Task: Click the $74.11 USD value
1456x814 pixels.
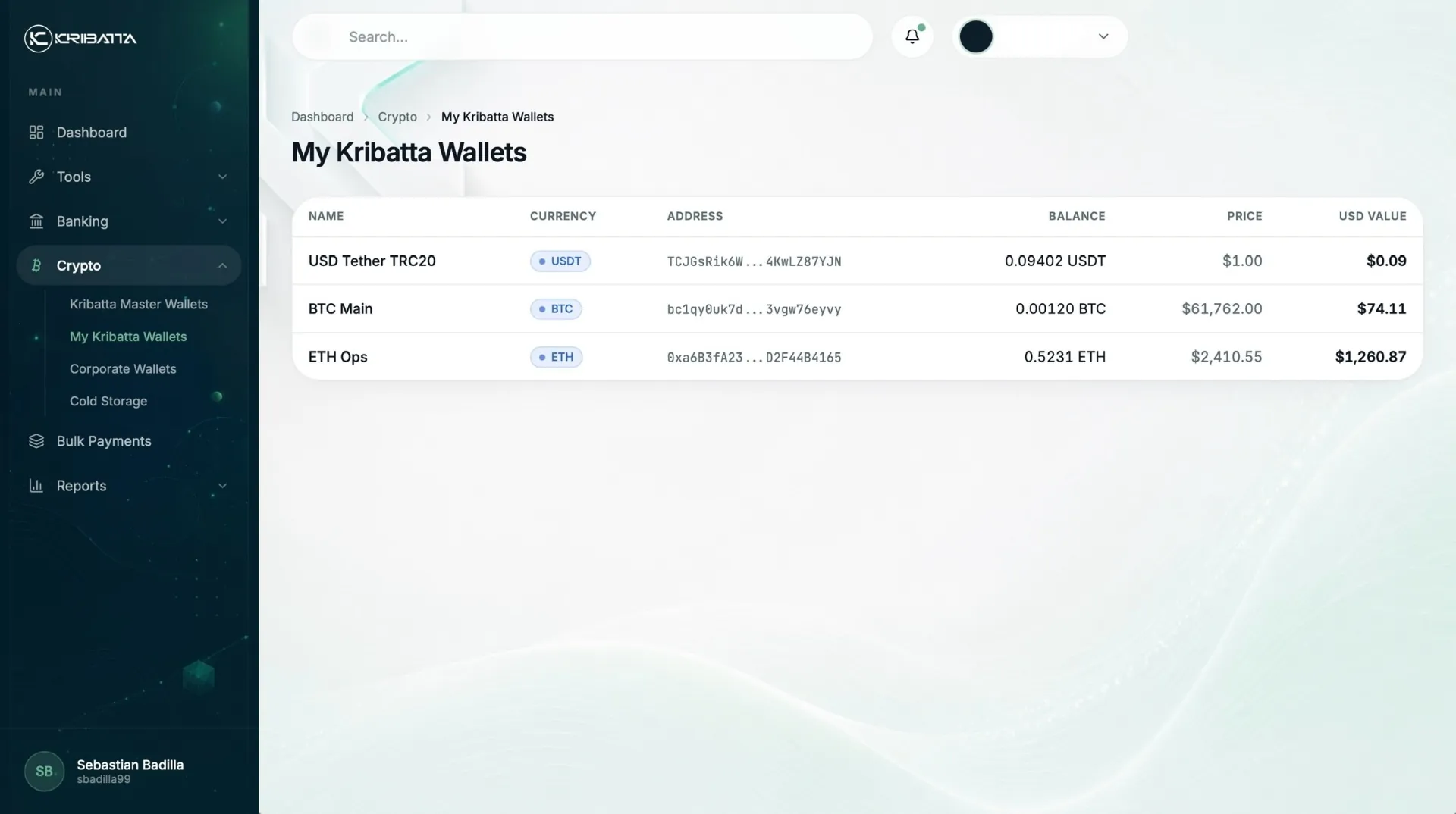Action: [x=1382, y=309]
